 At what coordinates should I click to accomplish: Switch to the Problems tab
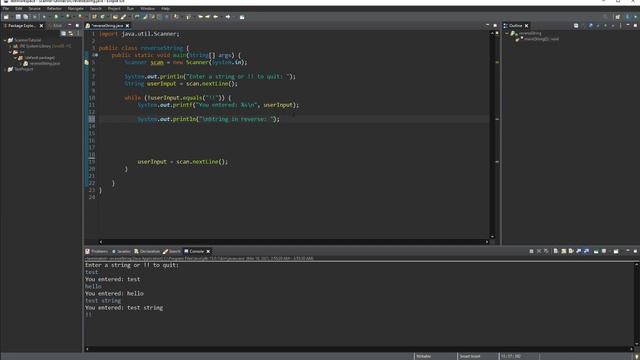point(97,251)
